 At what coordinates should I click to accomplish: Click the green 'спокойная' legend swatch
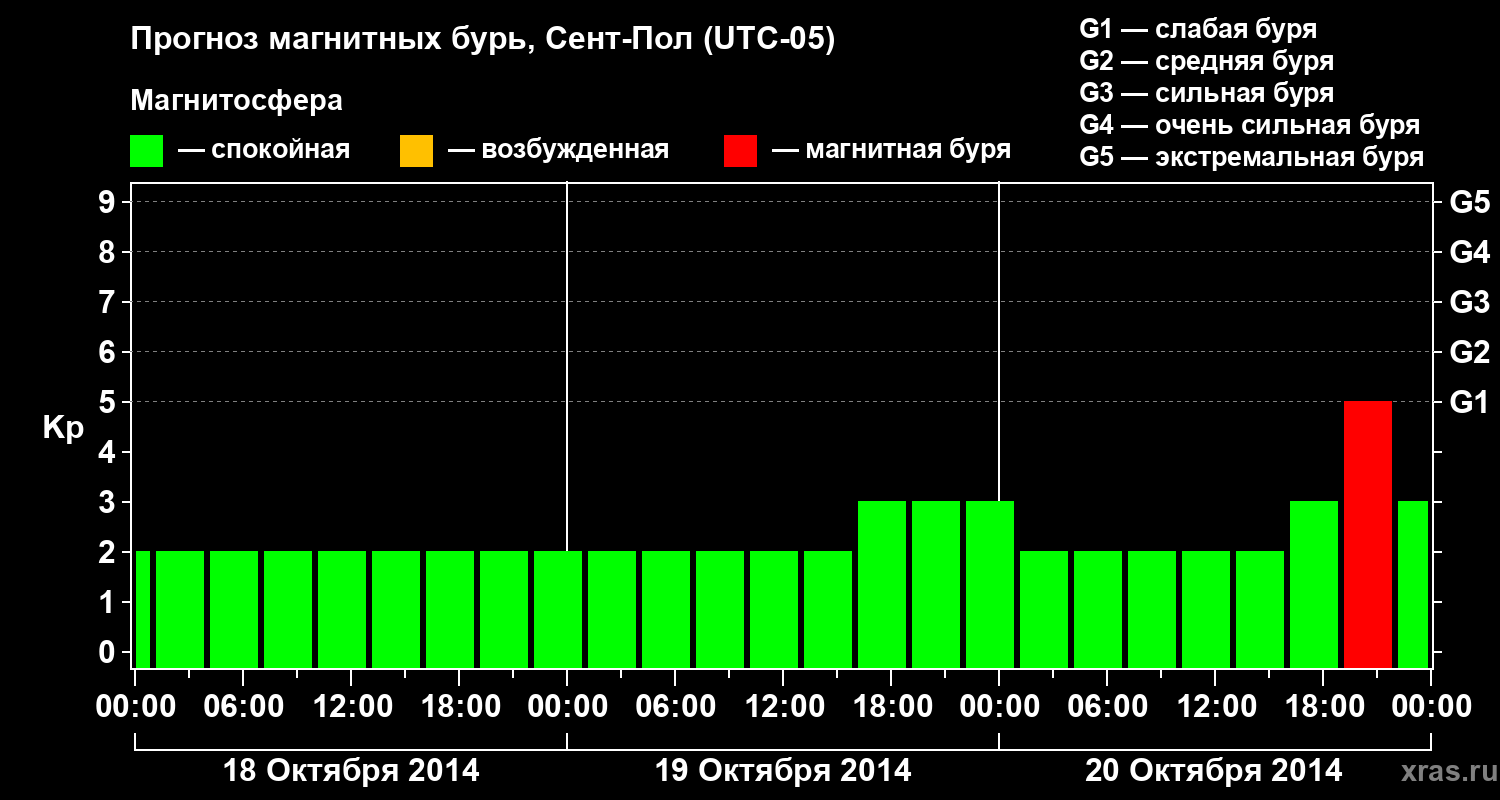point(146,151)
